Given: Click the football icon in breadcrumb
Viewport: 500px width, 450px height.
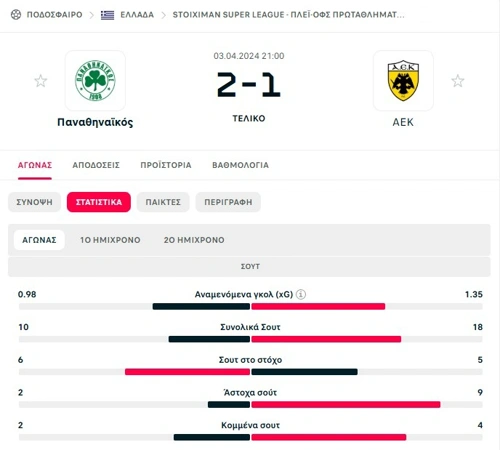Looking at the screenshot, I should pyautogui.click(x=16, y=15).
